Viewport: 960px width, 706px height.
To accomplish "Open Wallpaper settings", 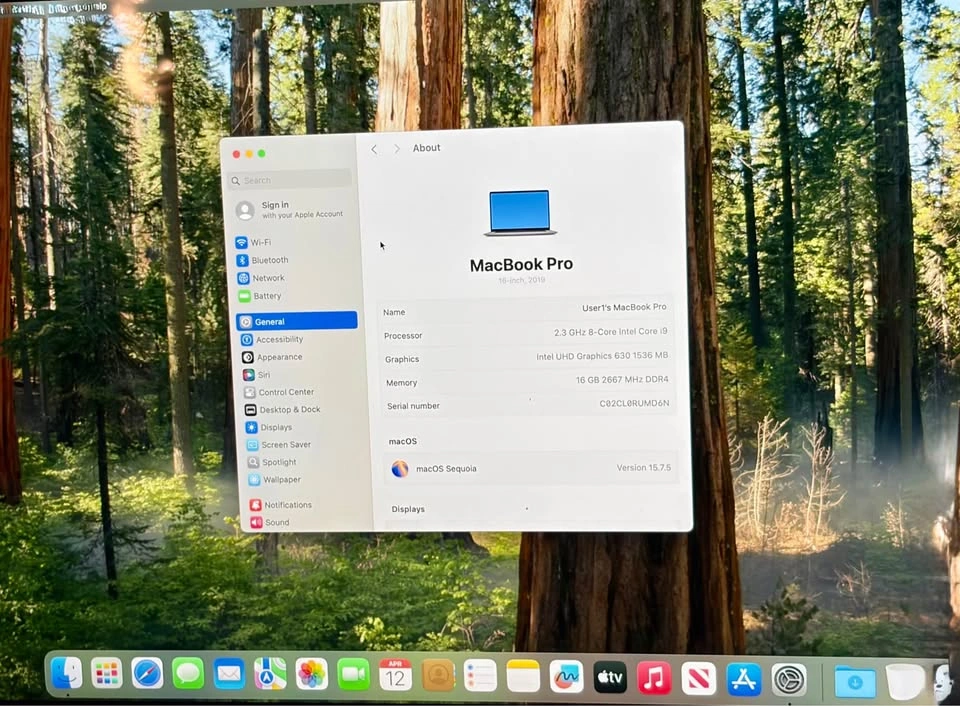I will pyautogui.click(x=274, y=479).
